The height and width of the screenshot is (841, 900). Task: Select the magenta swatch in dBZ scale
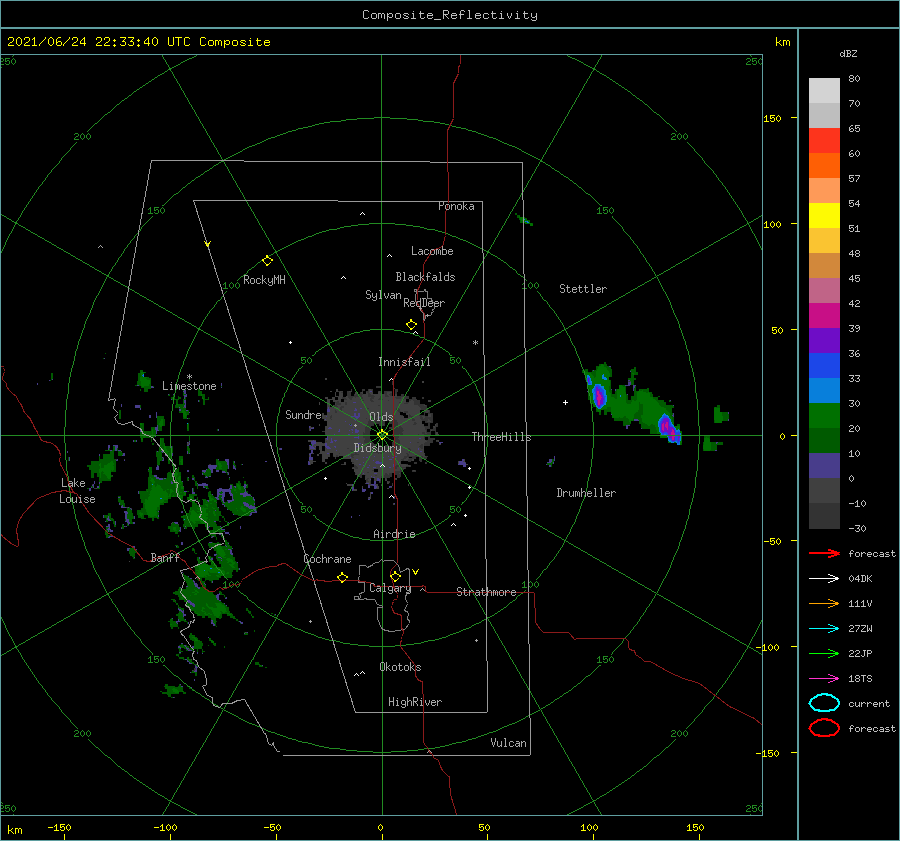pos(824,315)
